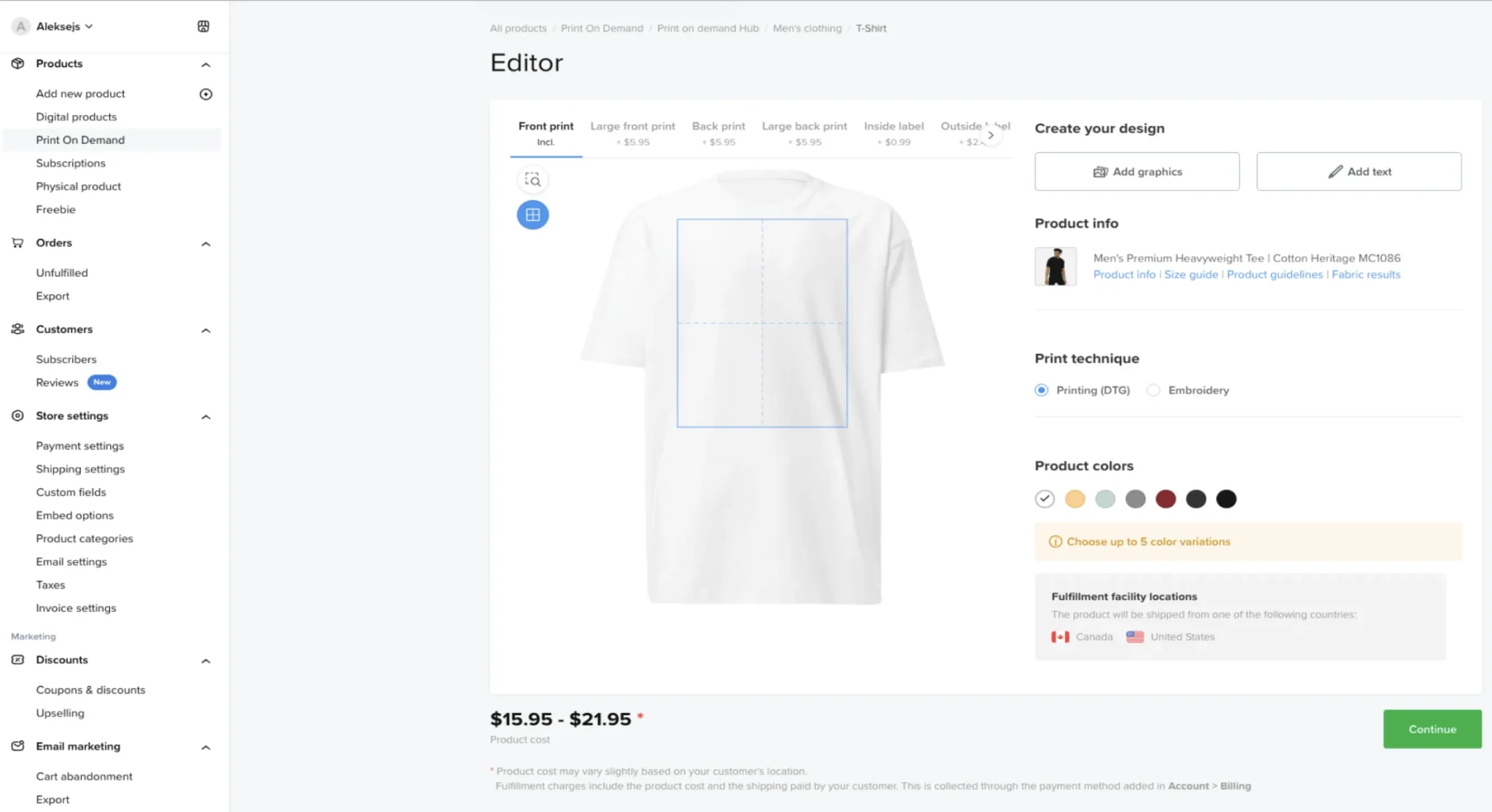Pick the dark red product color
The height and width of the screenshot is (812, 1492).
(1166, 499)
